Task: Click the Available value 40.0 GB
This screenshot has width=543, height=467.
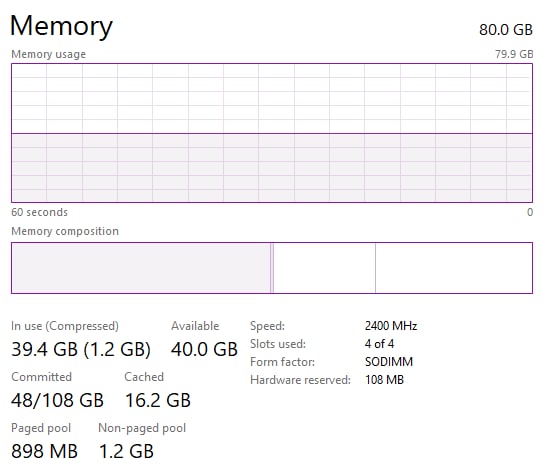Action: point(204,349)
